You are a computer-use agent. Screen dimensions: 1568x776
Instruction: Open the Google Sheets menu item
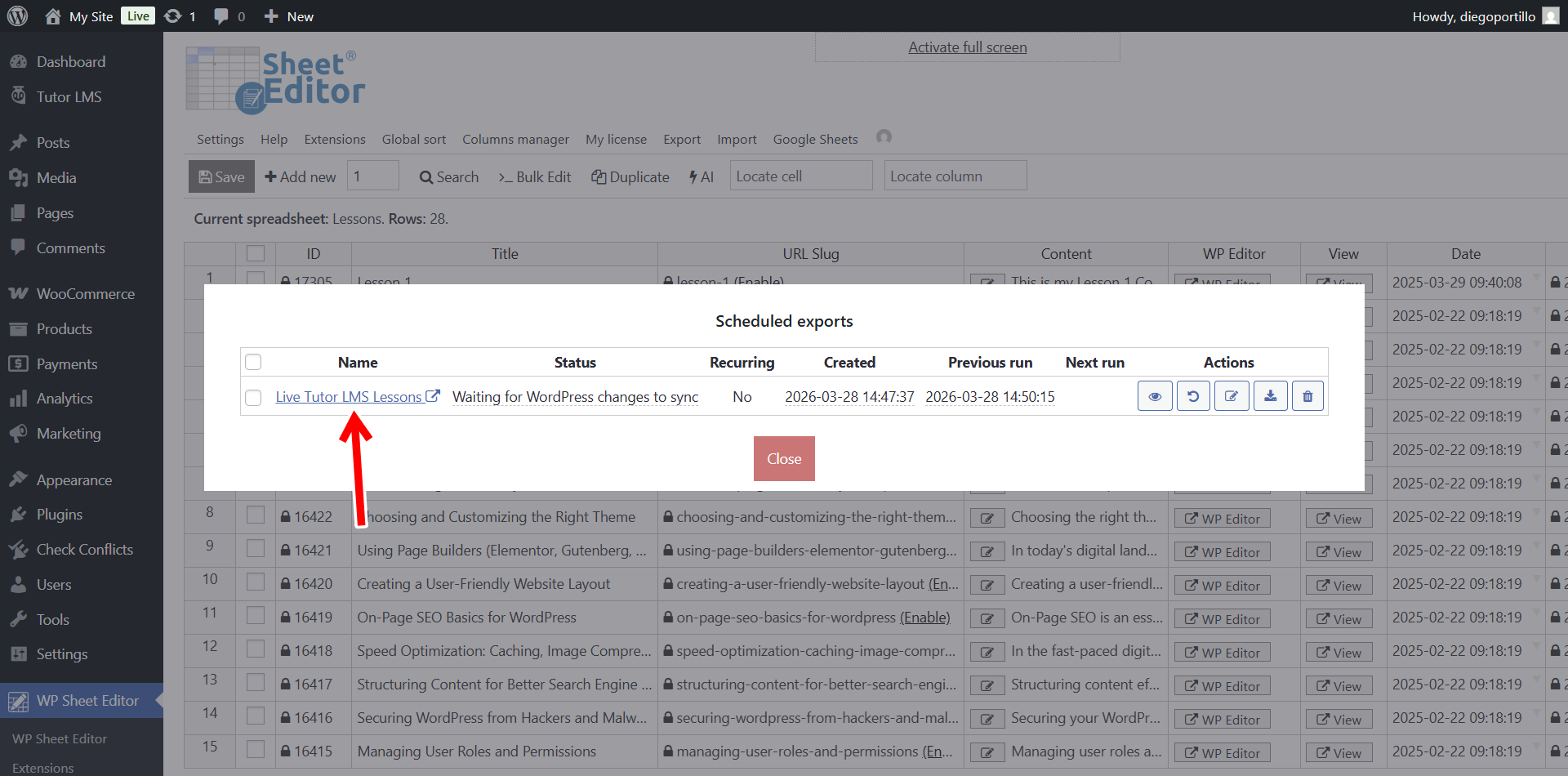pos(814,139)
